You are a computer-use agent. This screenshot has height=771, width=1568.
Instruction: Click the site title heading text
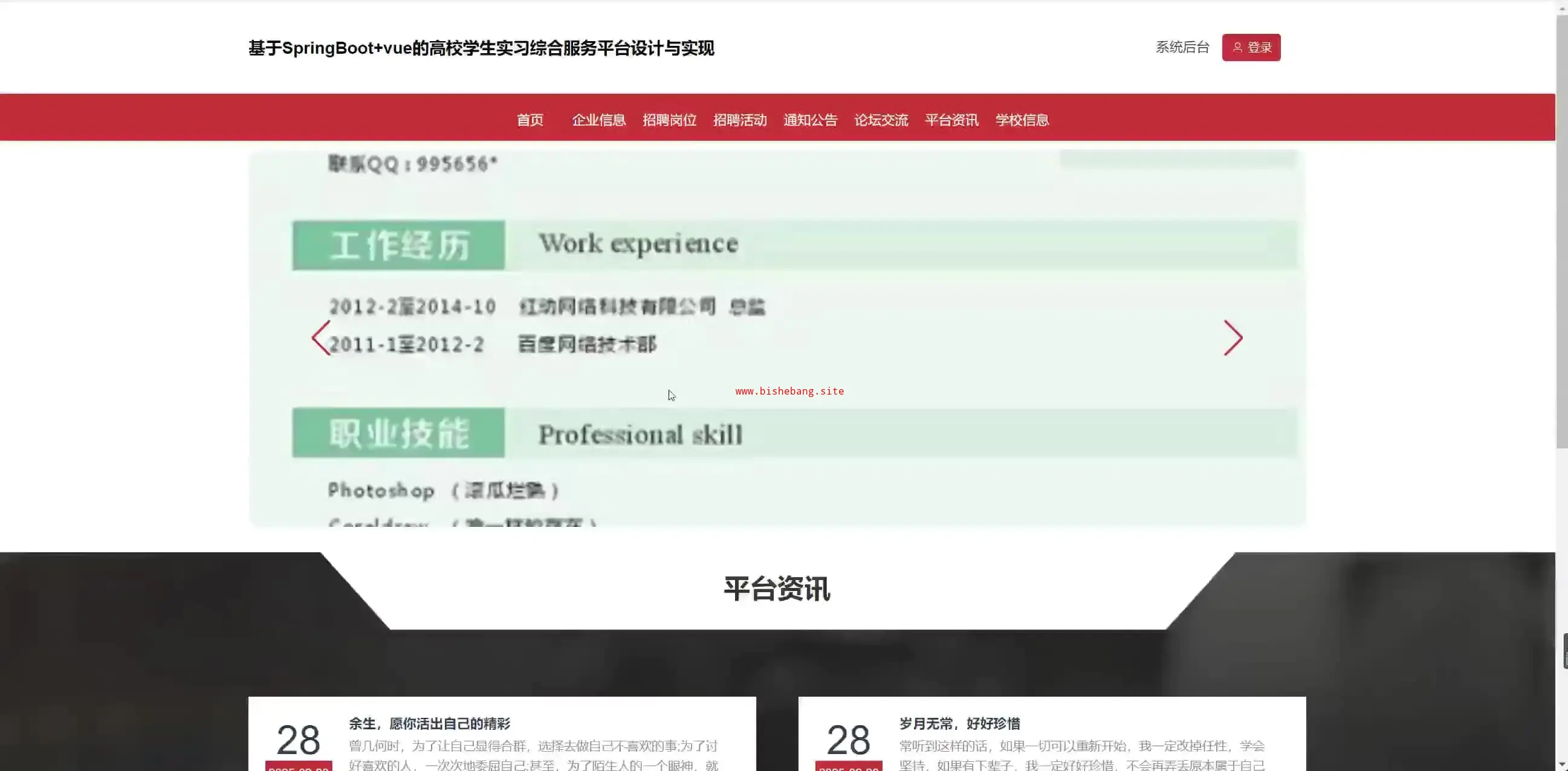tap(481, 48)
